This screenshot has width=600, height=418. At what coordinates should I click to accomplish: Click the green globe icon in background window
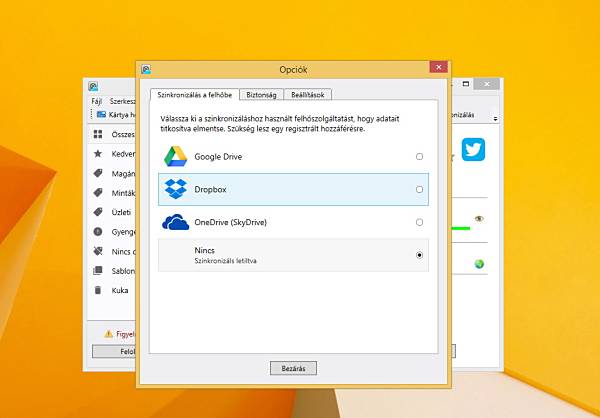pyautogui.click(x=479, y=264)
